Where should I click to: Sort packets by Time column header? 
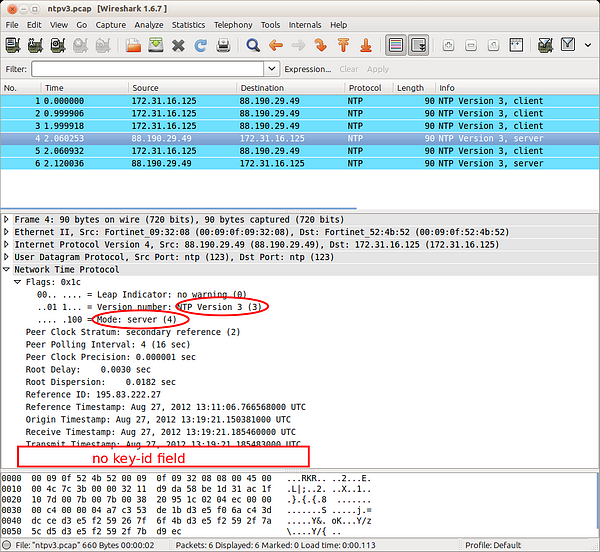tap(85, 88)
